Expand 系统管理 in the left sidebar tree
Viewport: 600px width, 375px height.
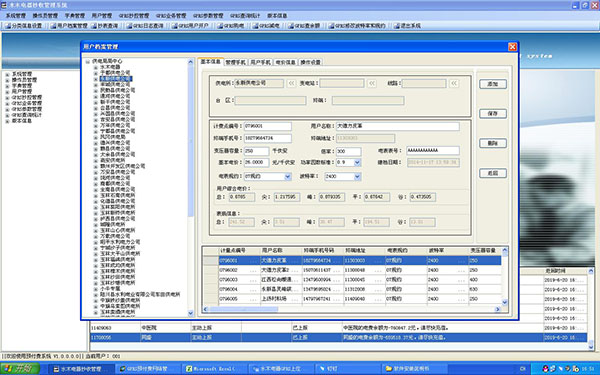[x=7, y=74]
